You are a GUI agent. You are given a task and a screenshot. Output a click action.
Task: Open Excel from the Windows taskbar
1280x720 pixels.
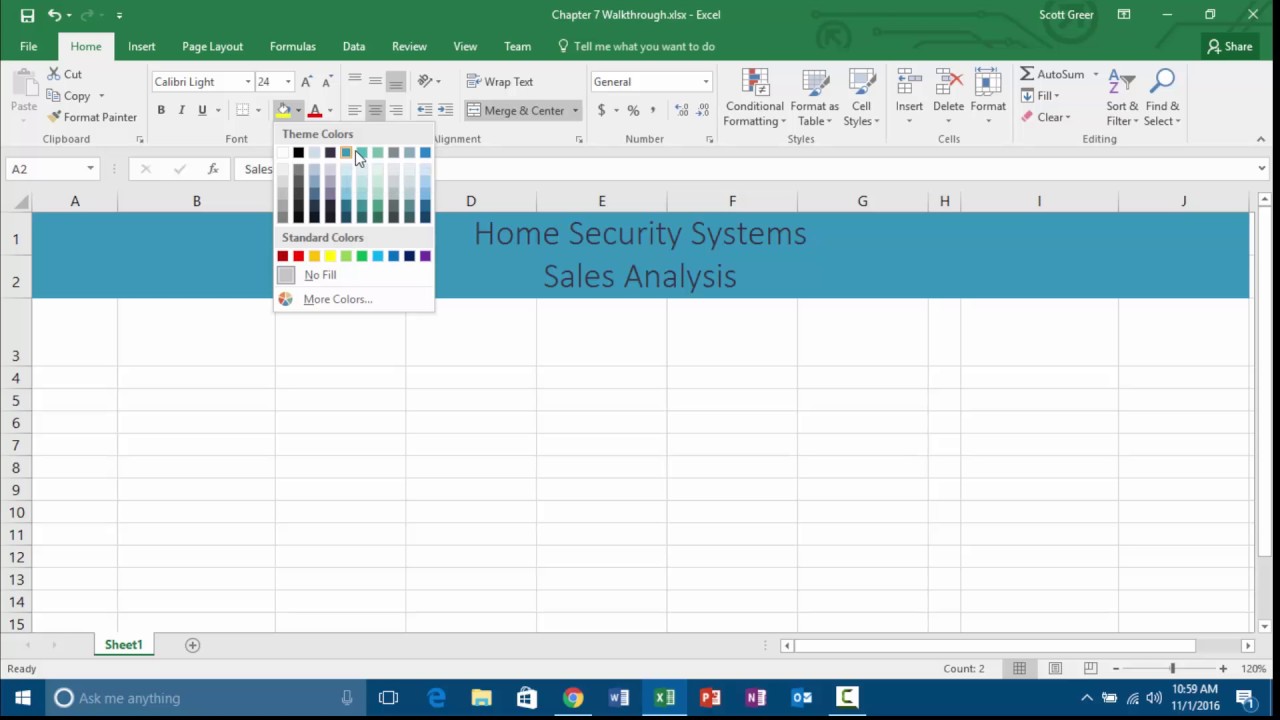click(x=664, y=698)
